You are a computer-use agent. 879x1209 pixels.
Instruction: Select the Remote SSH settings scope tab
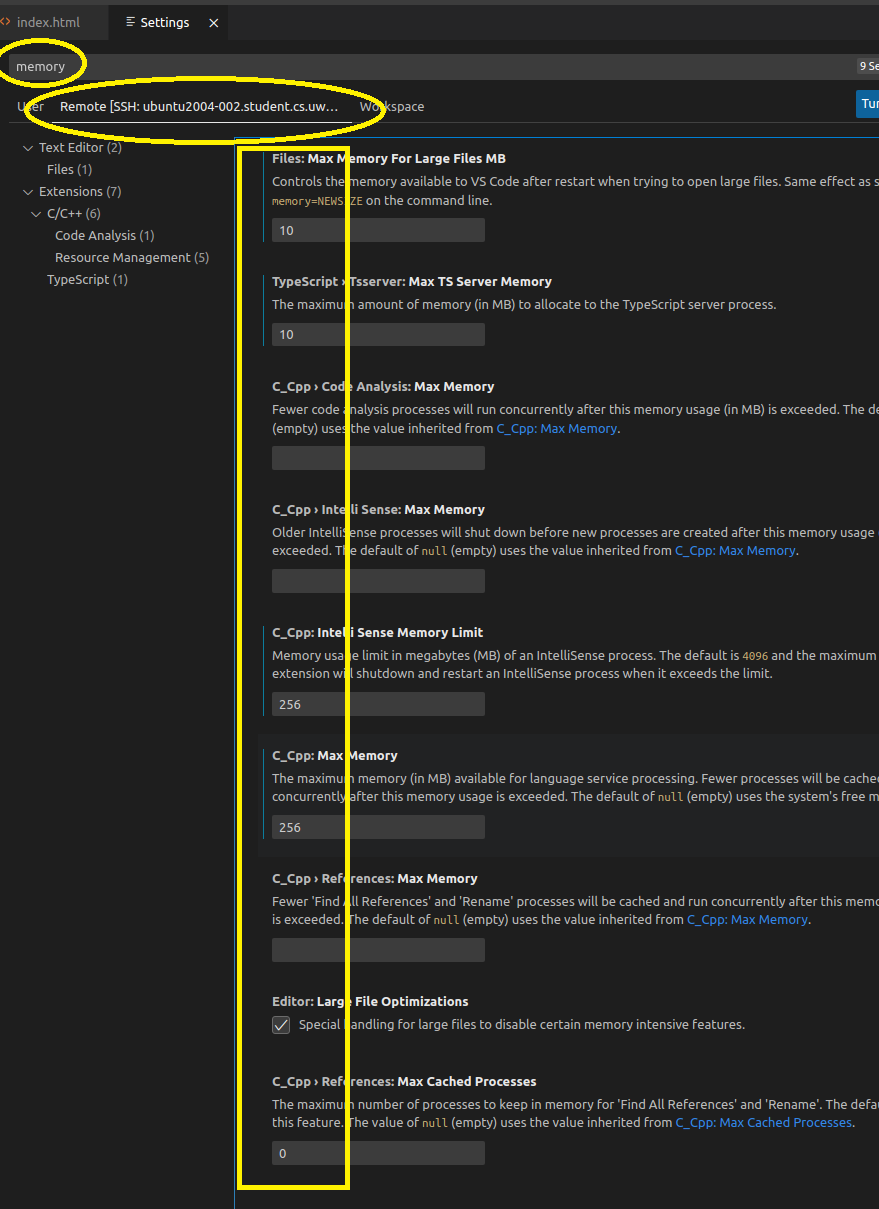[x=199, y=106]
